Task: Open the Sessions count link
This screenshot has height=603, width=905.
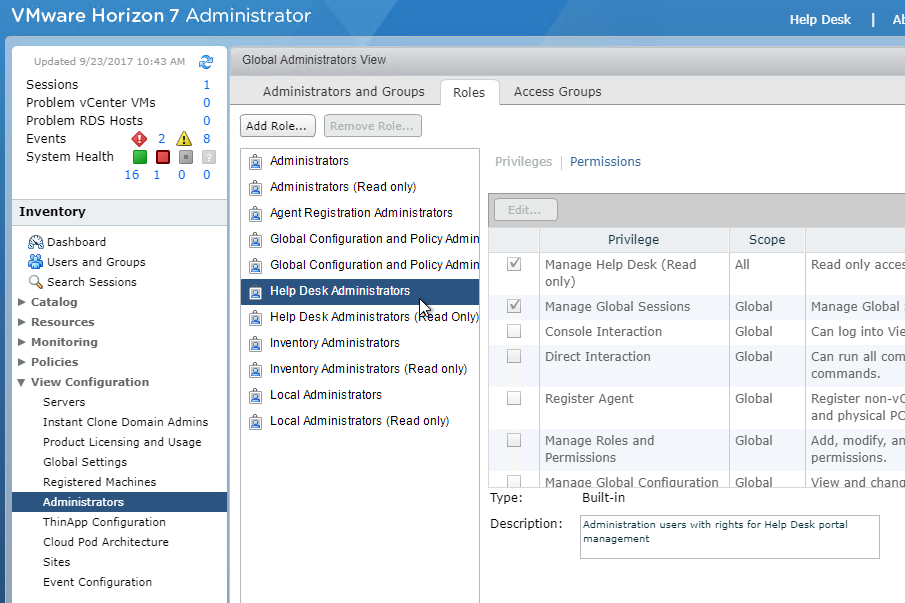Action: click(x=207, y=85)
